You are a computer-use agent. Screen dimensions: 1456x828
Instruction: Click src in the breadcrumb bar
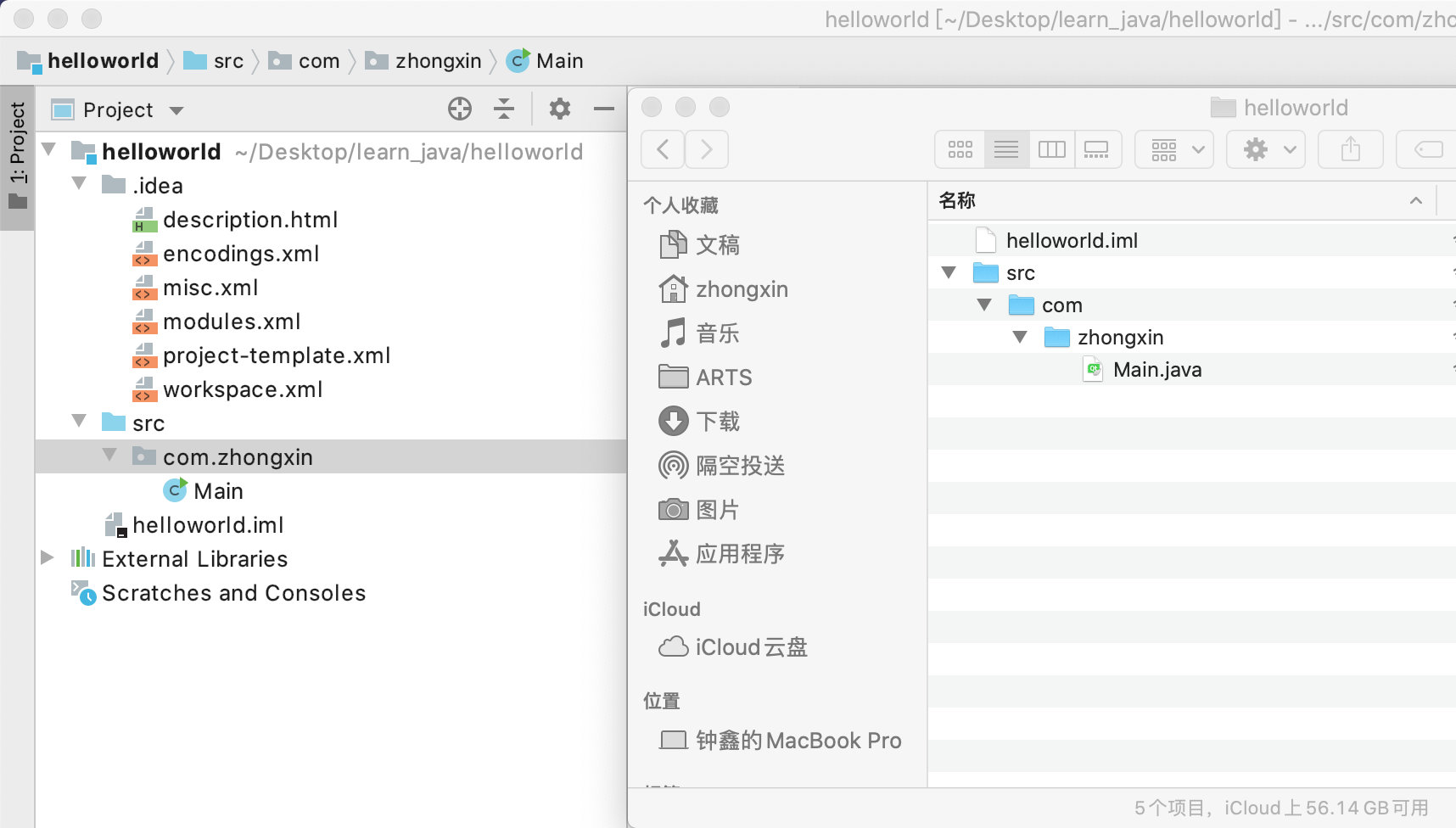click(x=214, y=61)
